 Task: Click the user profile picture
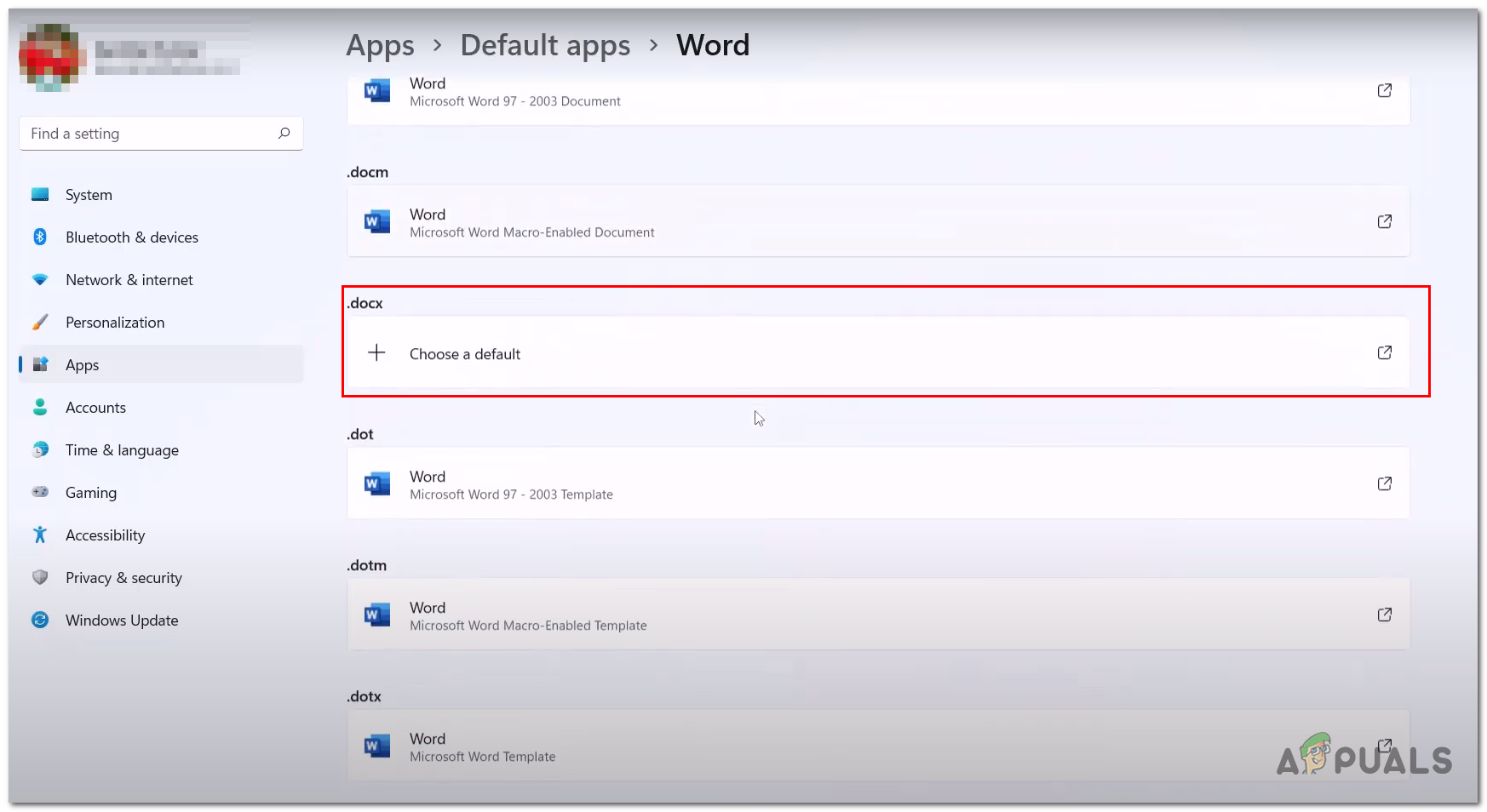pyautogui.click(x=50, y=57)
